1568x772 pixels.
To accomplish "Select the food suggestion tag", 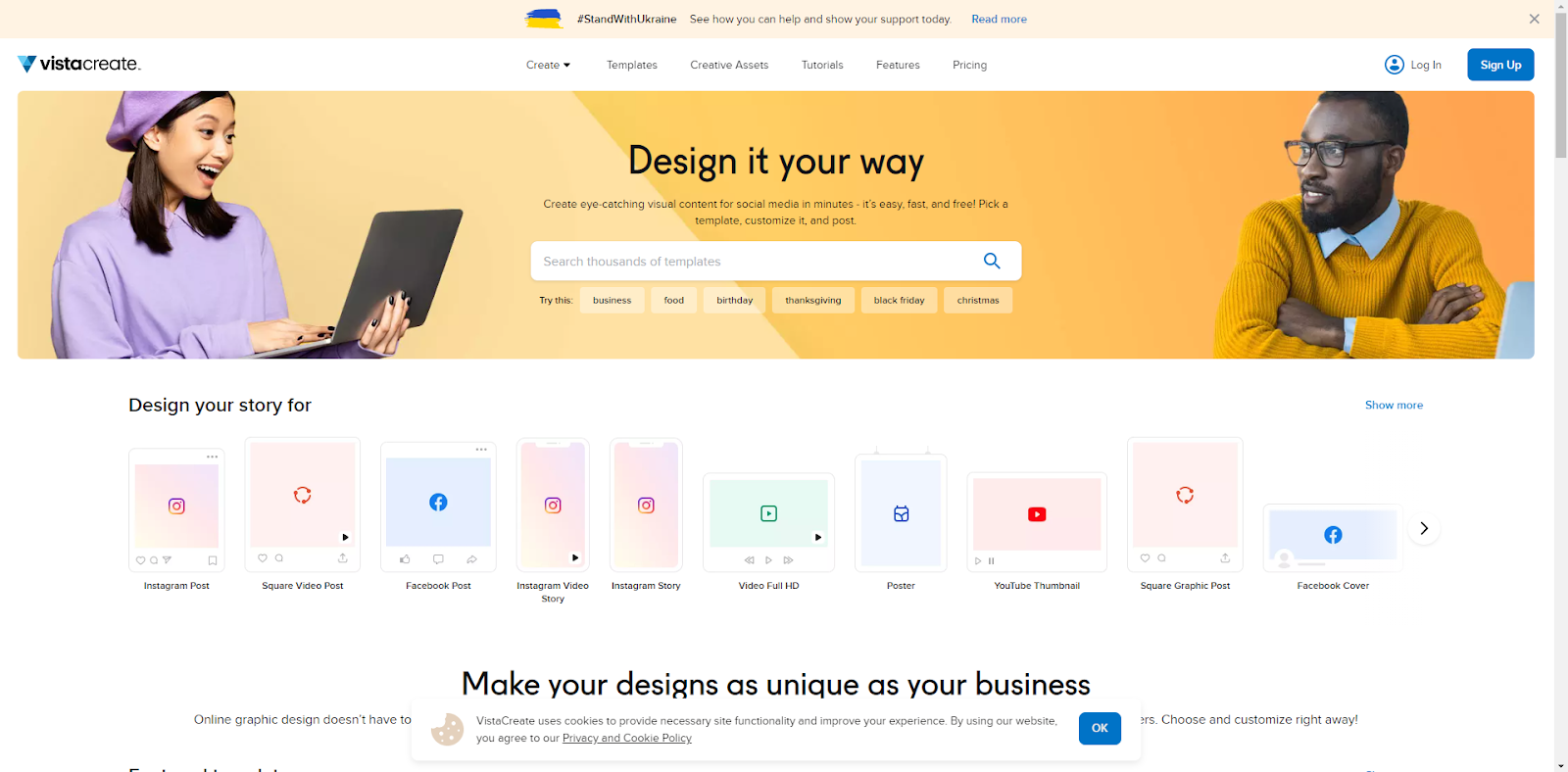I will point(673,300).
